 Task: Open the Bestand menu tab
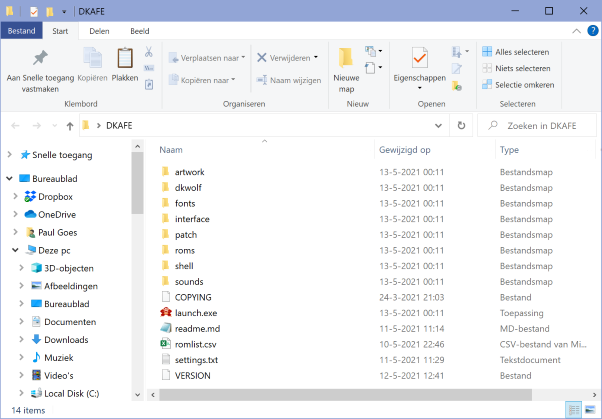pos(22,31)
